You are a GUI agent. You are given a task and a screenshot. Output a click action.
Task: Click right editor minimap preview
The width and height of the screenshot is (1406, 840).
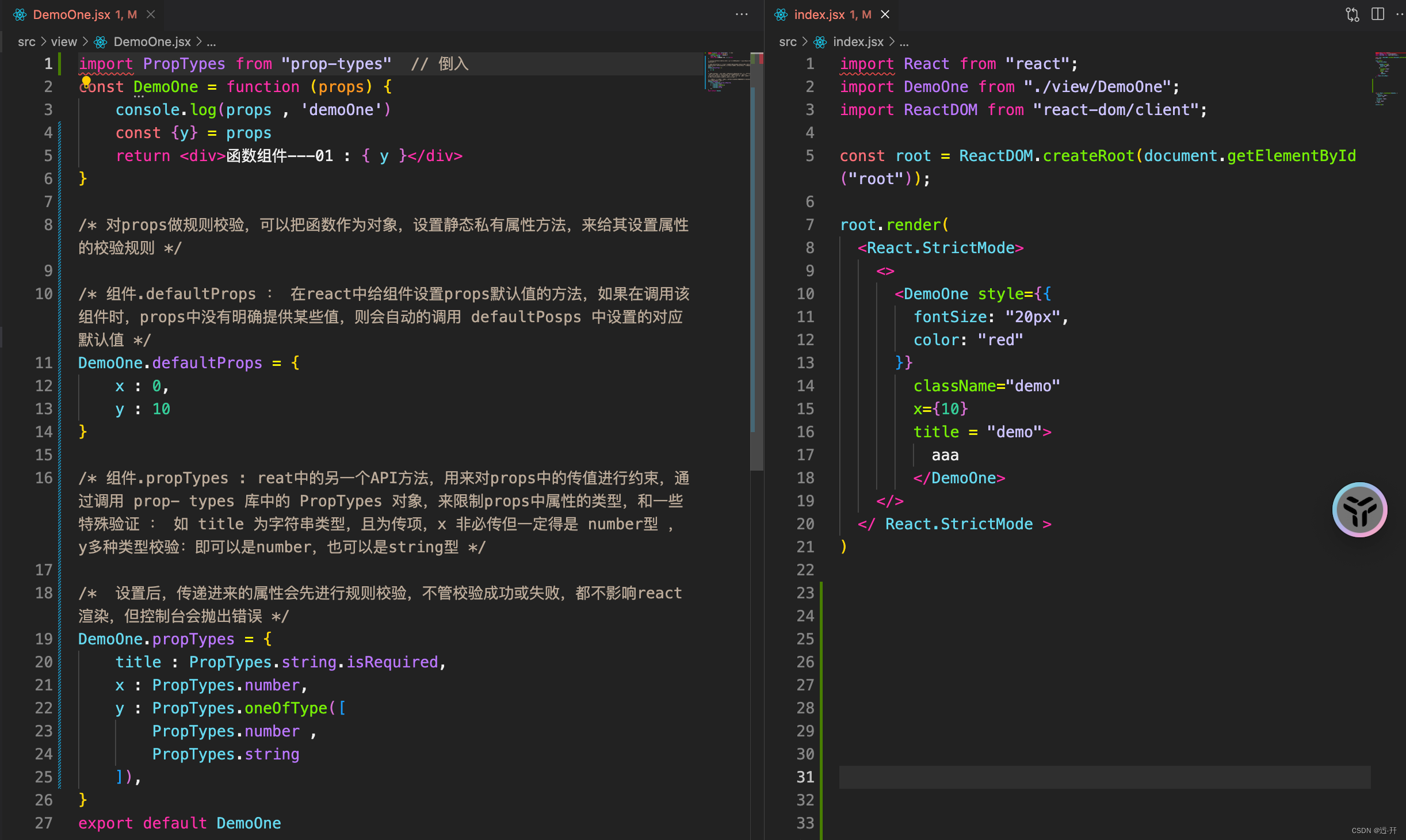pos(1389,79)
